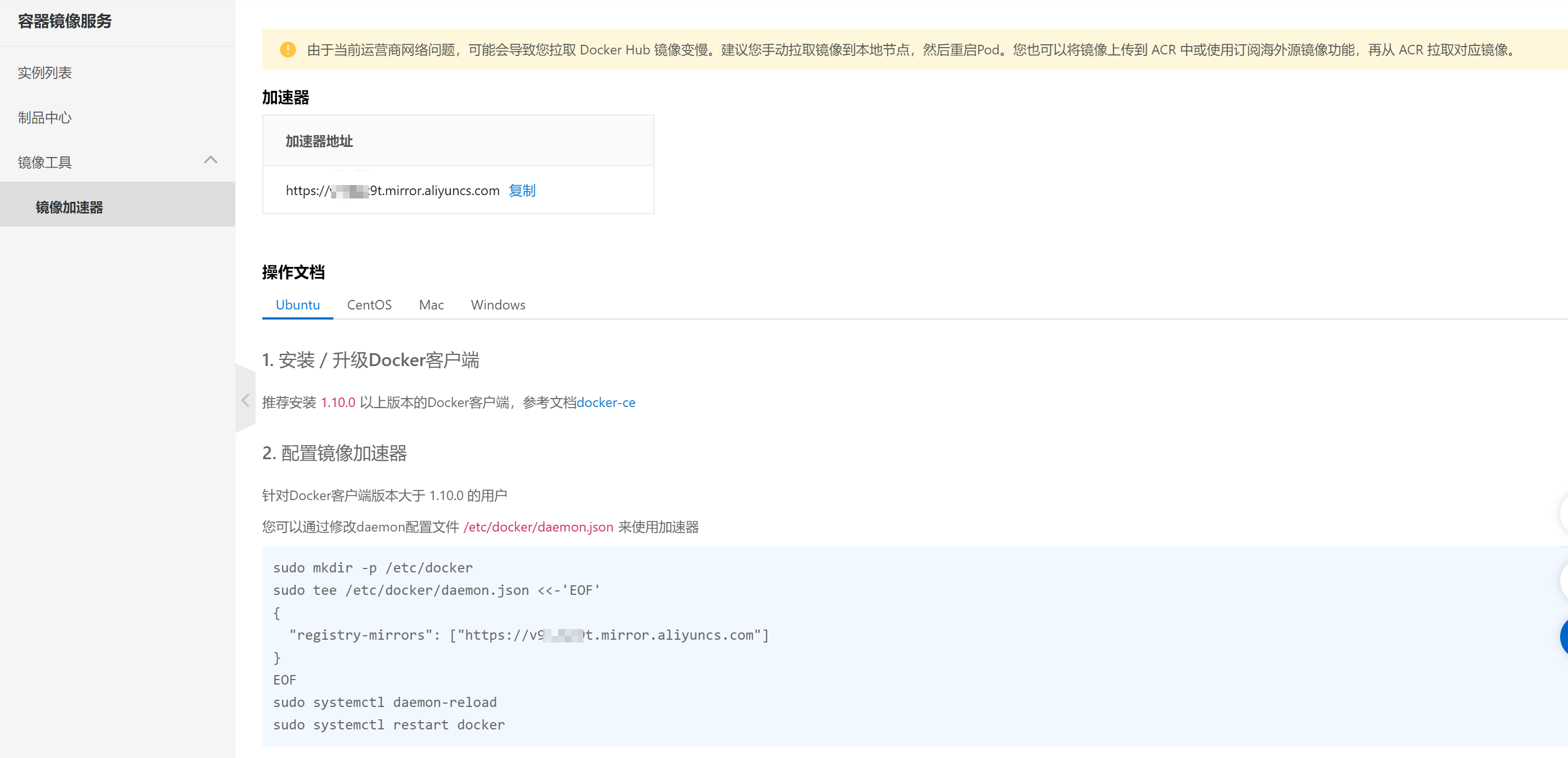The height and width of the screenshot is (758, 1568).
Task: Click the red 1.10.0 version text
Action: coord(338,403)
